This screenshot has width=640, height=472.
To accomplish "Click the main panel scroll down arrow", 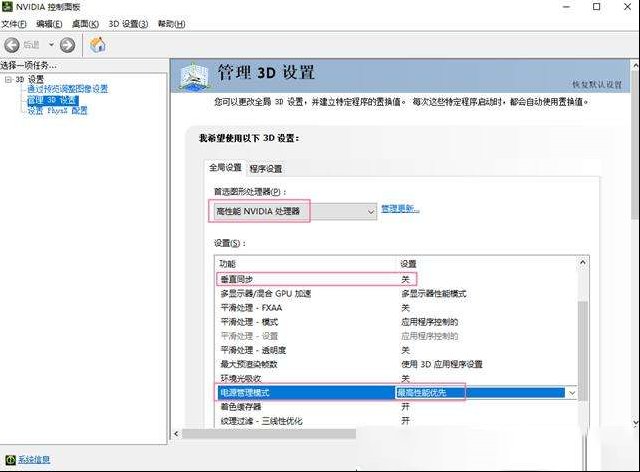I will point(636,422).
